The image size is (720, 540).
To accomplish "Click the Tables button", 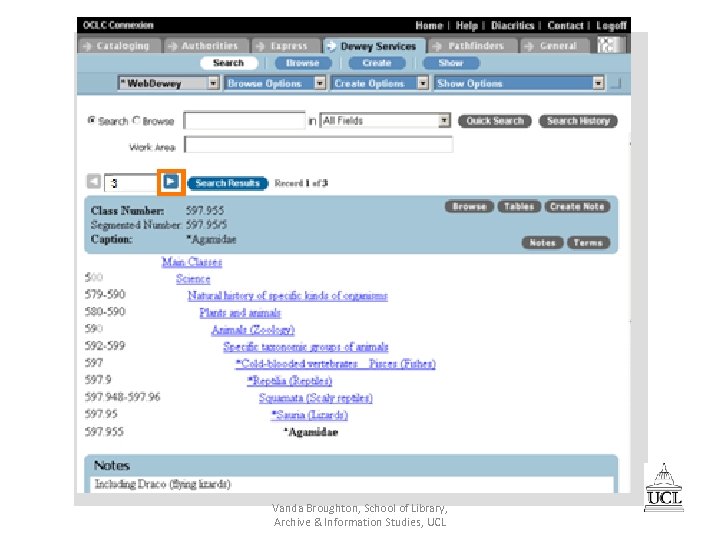I will (x=519, y=207).
